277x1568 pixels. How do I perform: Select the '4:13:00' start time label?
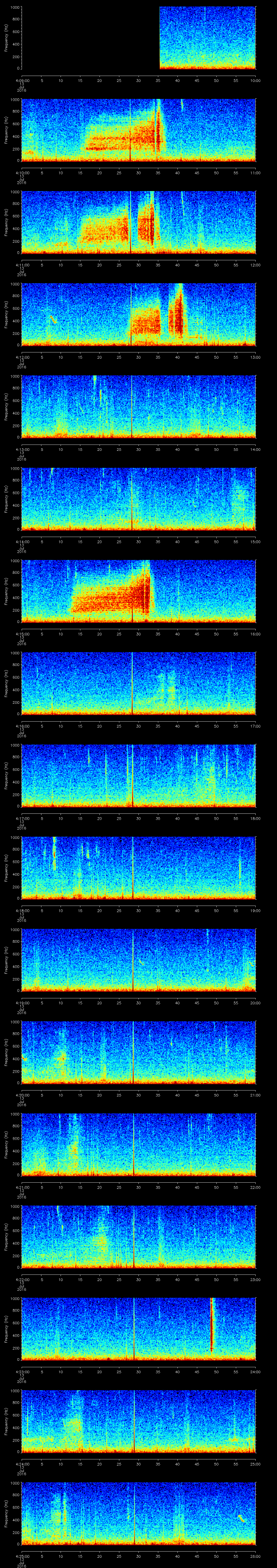22,449
